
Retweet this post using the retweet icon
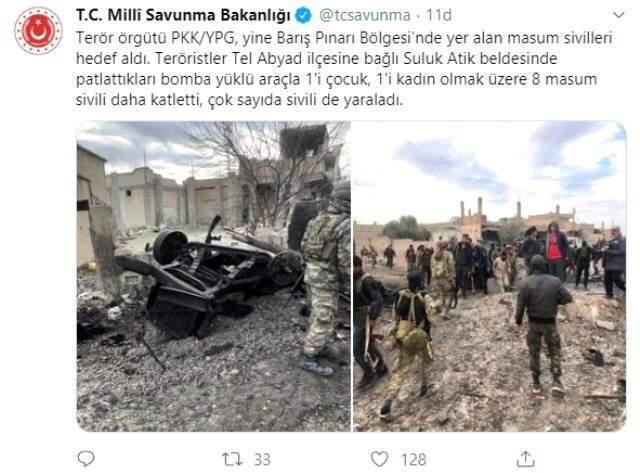coord(232,459)
